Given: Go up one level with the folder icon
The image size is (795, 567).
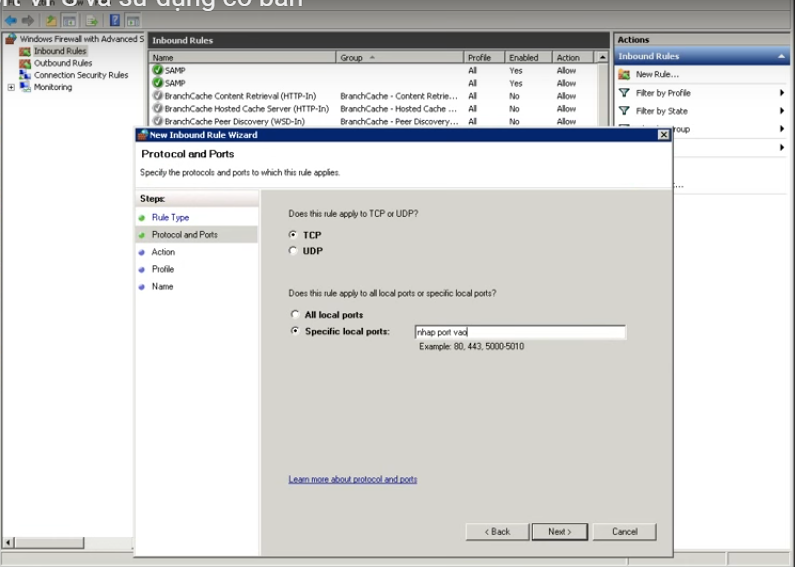Looking at the screenshot, I should click(51, 21).
